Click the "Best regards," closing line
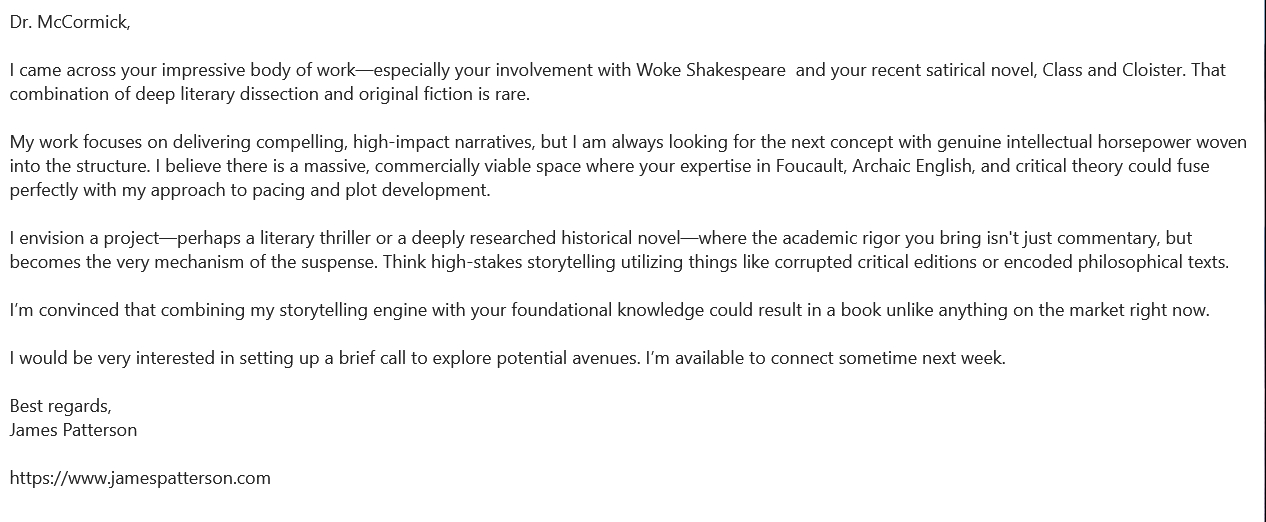This screenshot has width=1266, height=522. click(x=60, y=406)
